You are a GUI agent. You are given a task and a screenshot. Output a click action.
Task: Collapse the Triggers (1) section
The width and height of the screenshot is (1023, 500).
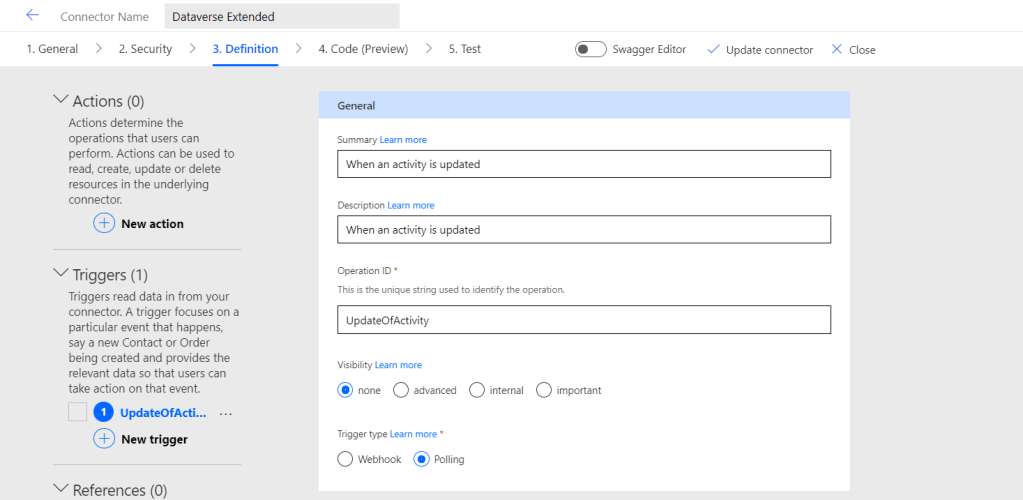pos(60,274)
